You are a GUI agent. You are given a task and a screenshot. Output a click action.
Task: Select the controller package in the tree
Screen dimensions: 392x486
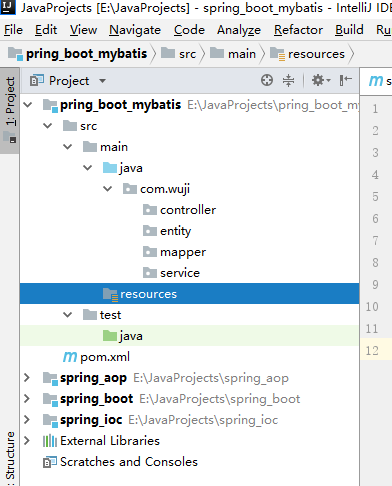click(179, 210)
